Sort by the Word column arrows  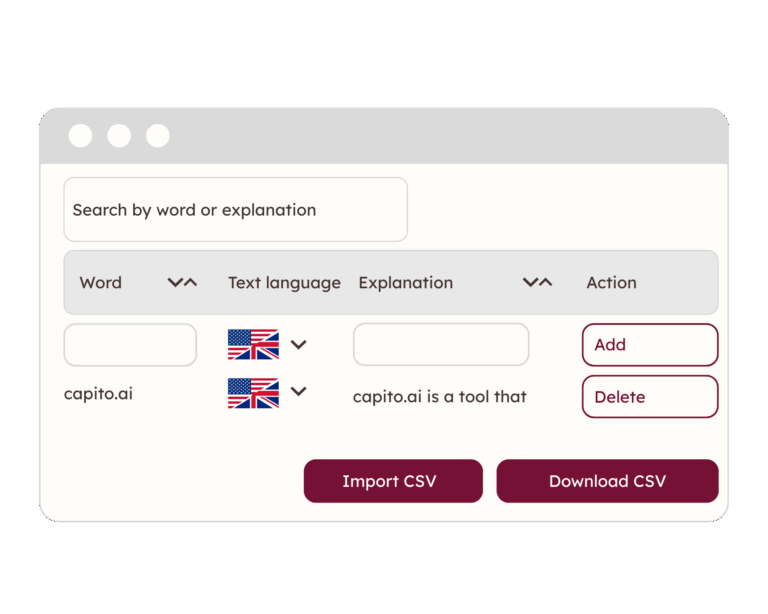click(182, 283)
